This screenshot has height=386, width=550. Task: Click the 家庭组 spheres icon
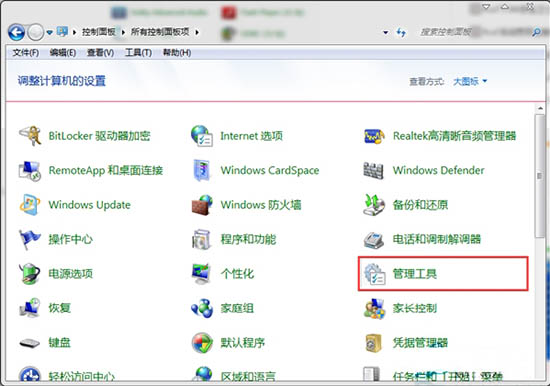(202, 308)
